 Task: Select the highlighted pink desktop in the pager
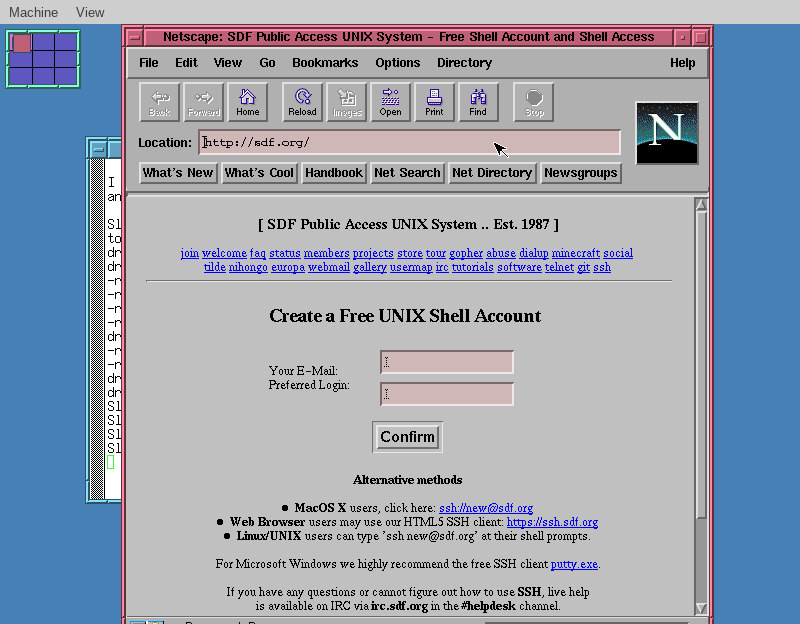point(21,43)
